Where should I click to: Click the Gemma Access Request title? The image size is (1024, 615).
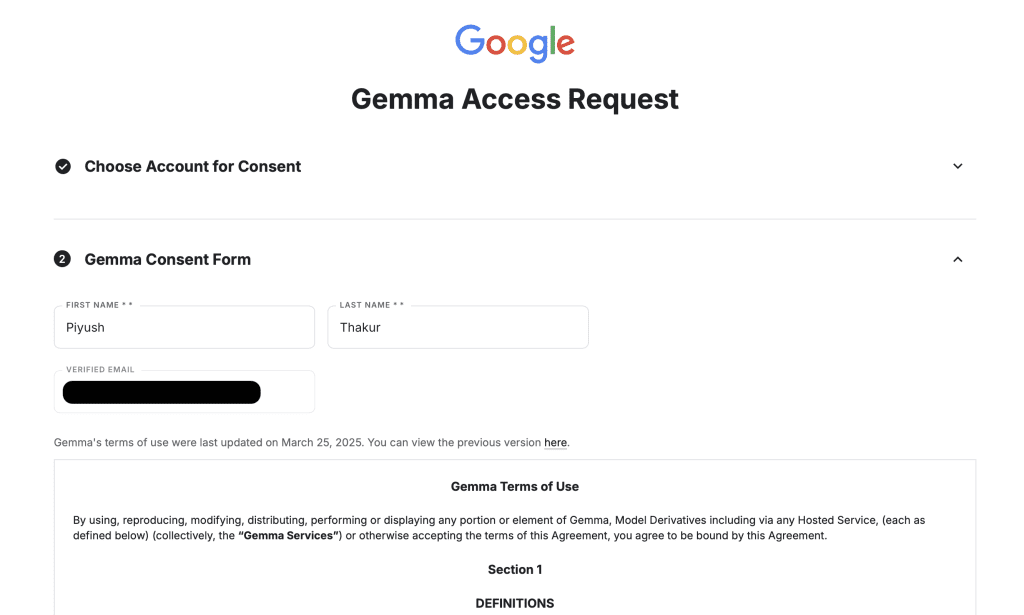515,99
